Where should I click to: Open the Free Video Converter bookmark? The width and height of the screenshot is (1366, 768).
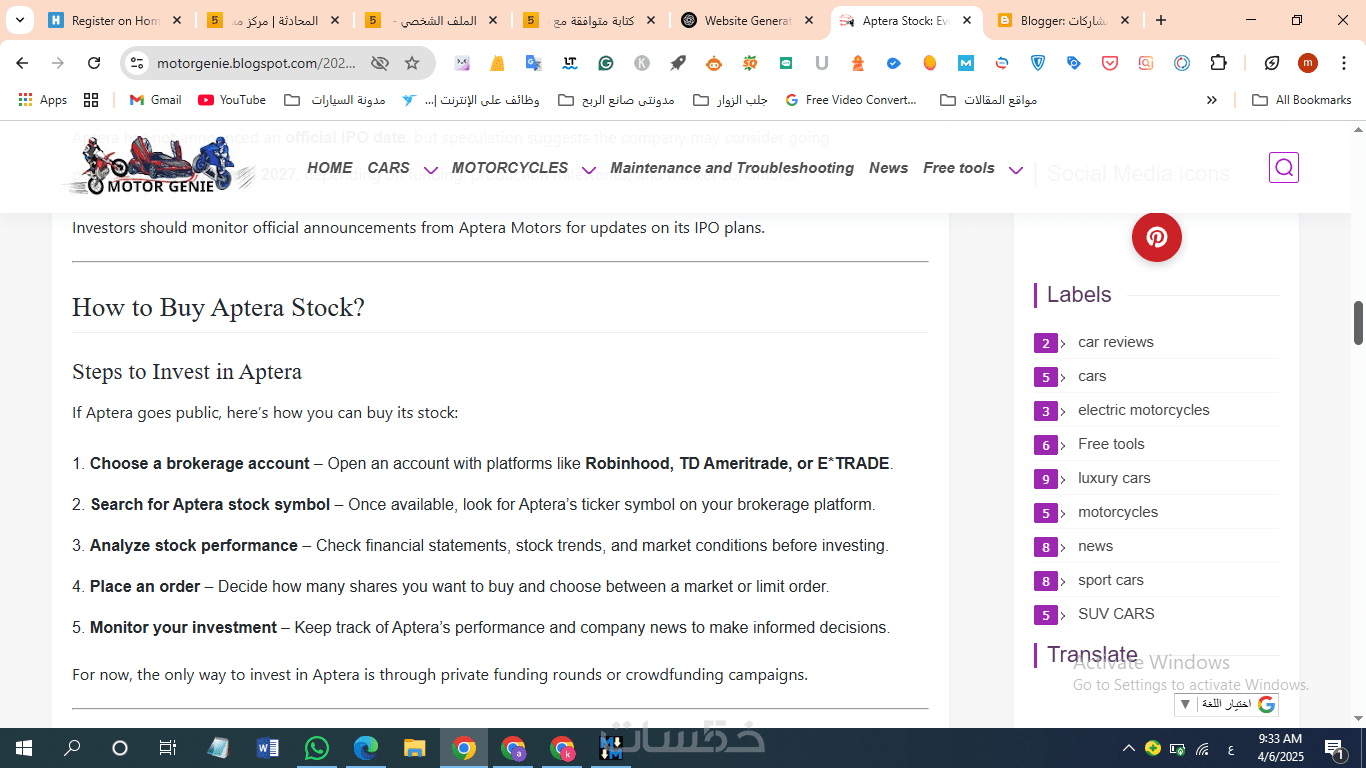851,100
